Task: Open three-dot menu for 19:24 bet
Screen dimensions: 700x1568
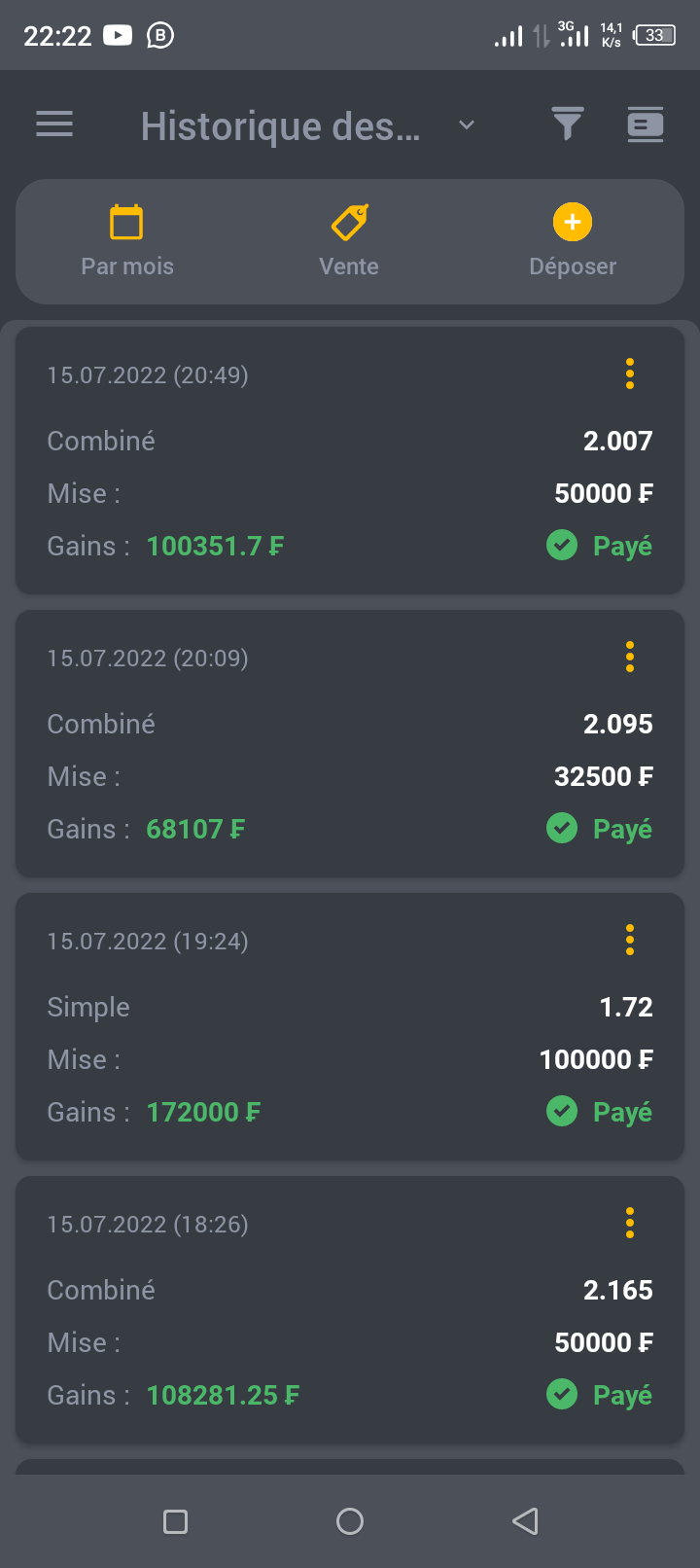Action: click(x=630, y=940)
